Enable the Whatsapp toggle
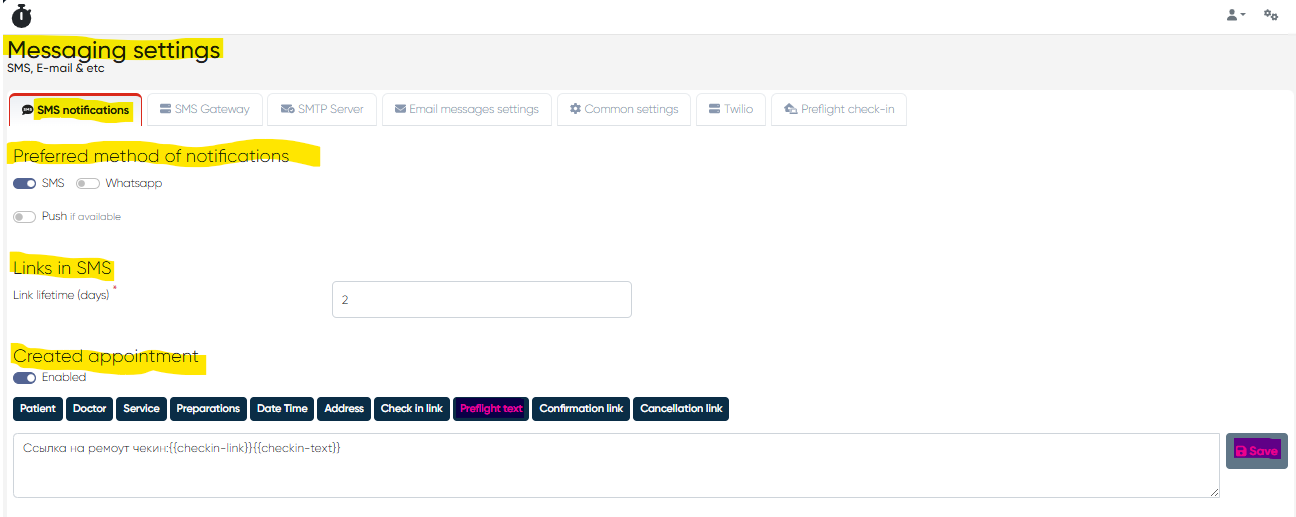This screenshot has height=517, width=1296. click(88, 184)
